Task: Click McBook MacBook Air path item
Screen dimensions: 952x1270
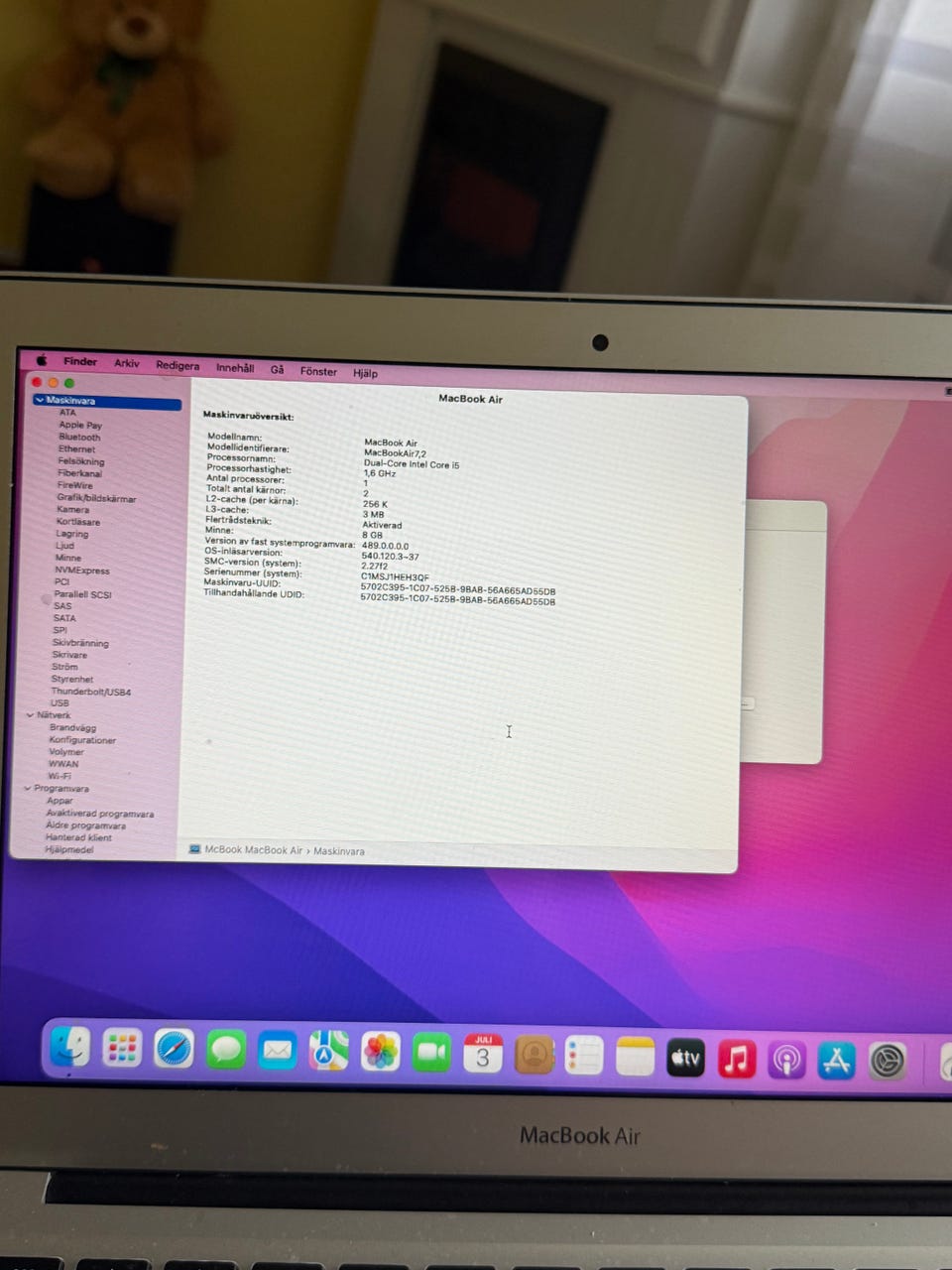Action: pyautogui.click(x=245, y=850)
